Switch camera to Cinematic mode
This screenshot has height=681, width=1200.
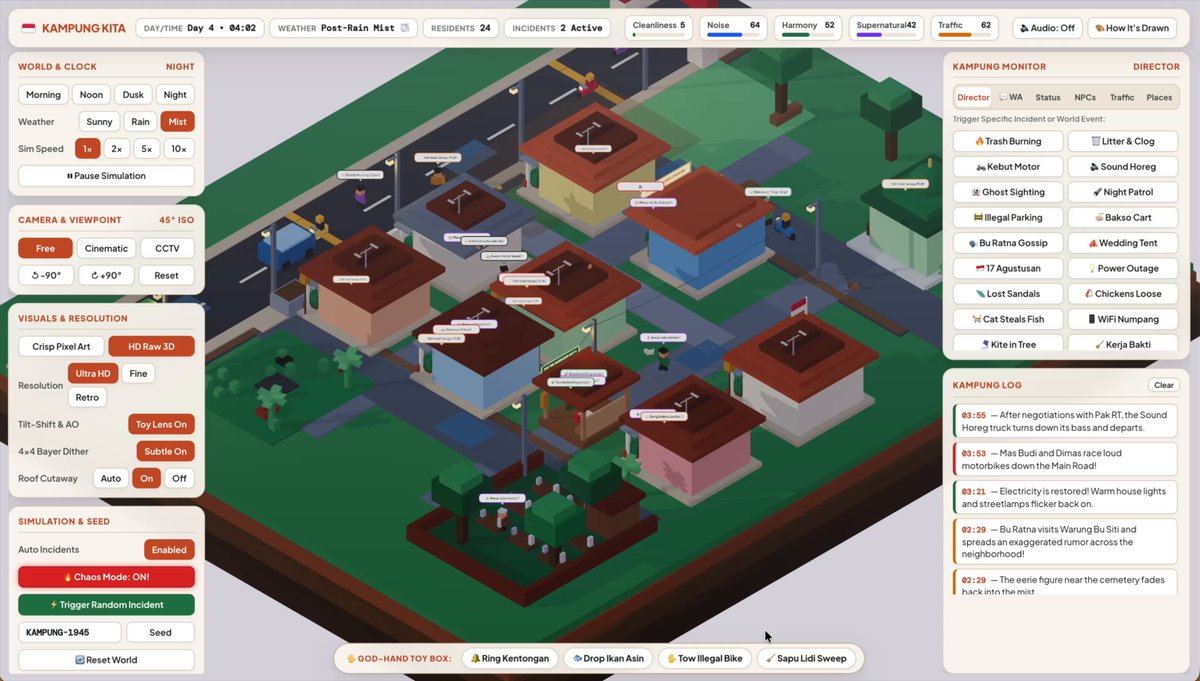click(x=106, y=248)
